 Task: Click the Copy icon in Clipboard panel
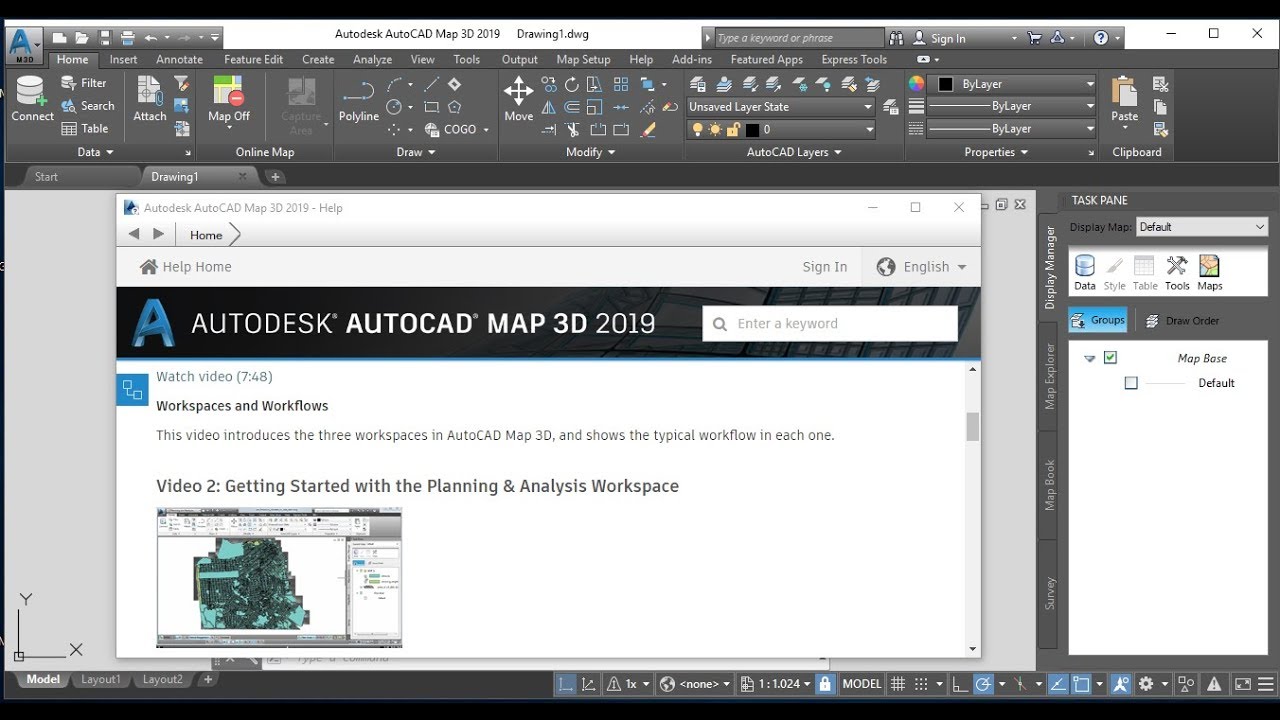pyautogui.click(x=1161, y=106)
